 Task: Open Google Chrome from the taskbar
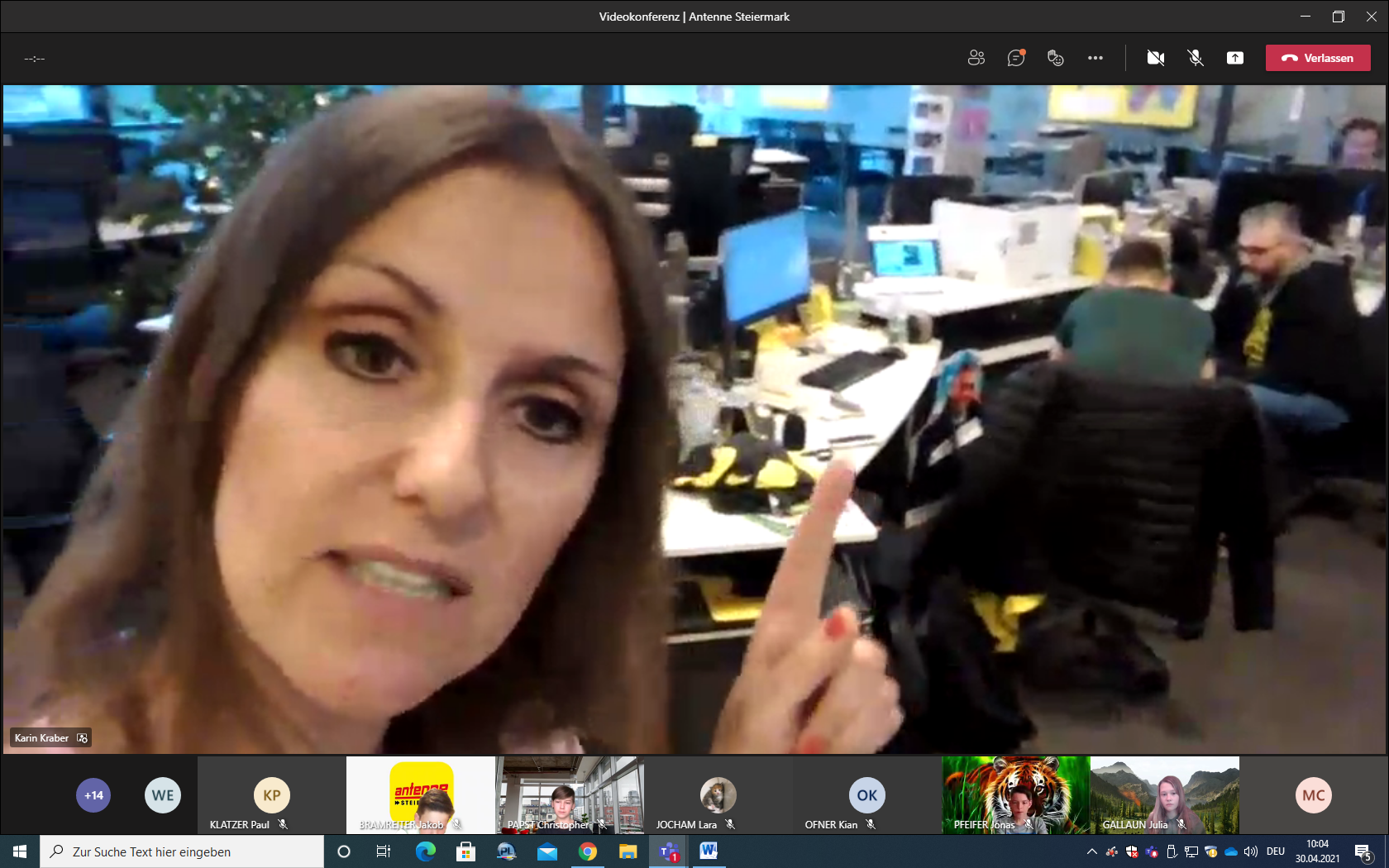588,851
